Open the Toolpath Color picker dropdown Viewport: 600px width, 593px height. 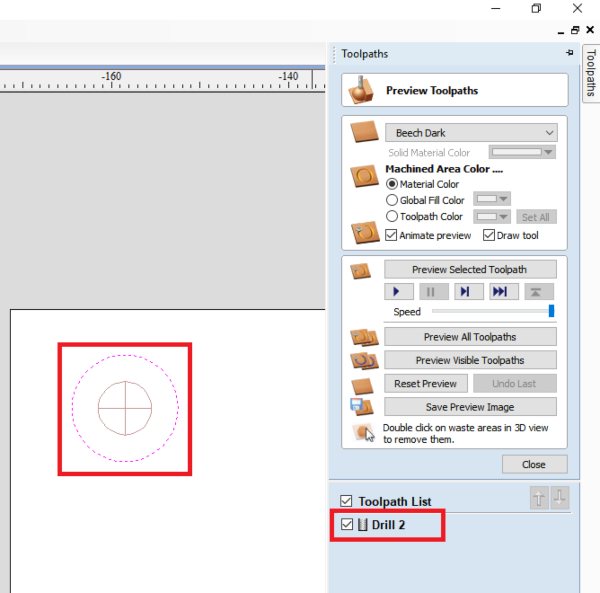(492, 217)
